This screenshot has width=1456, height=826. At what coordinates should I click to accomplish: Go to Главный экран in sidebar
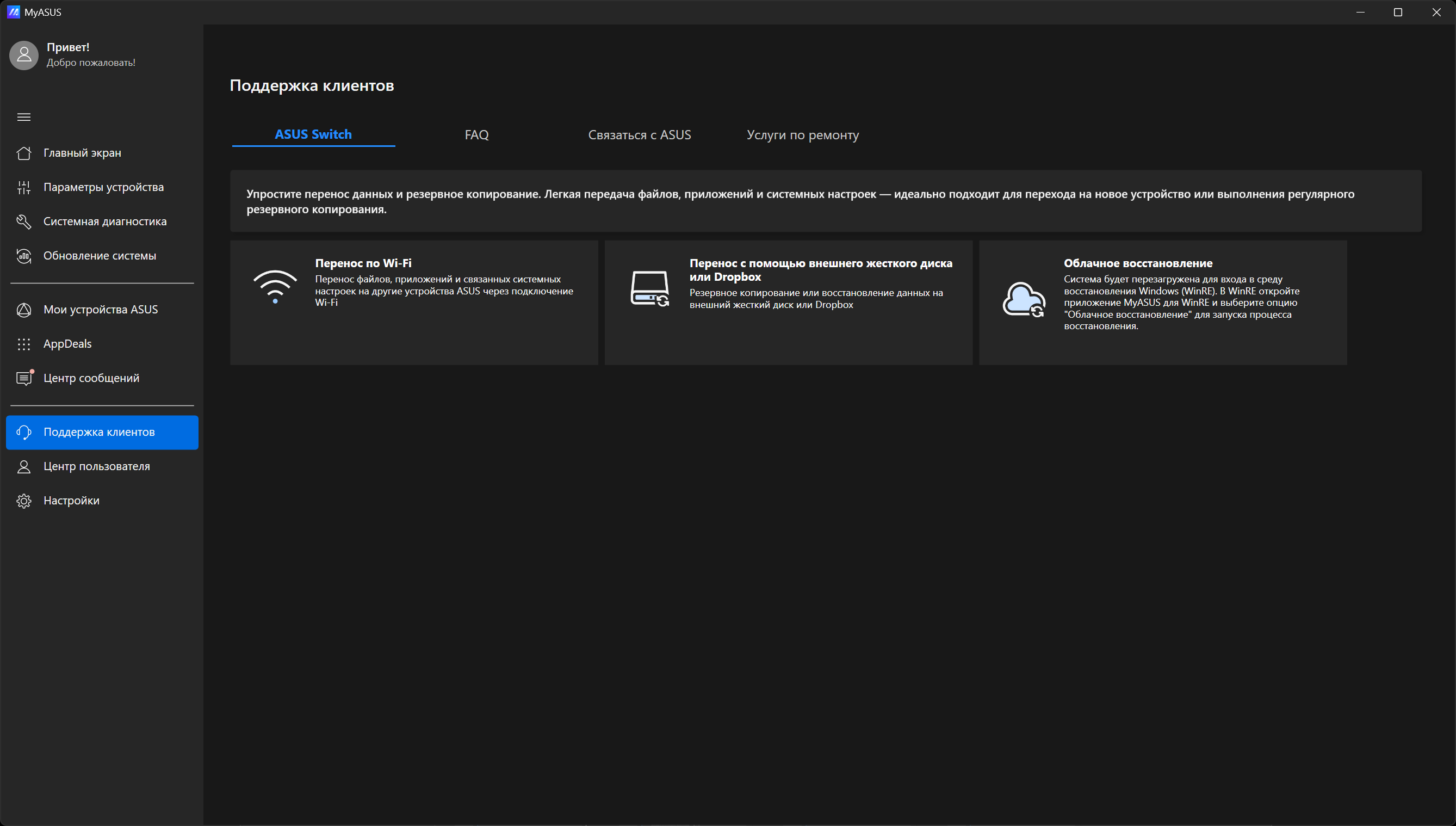102,153
